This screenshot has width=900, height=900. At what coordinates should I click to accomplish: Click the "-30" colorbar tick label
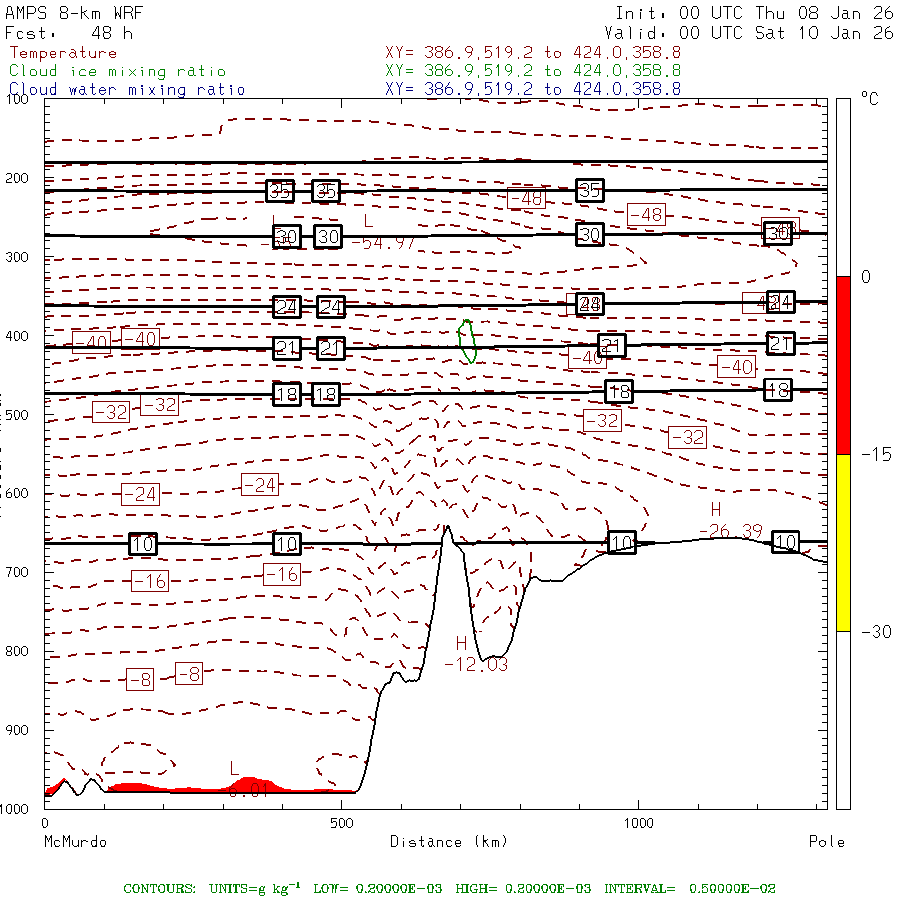pos(876,632)
